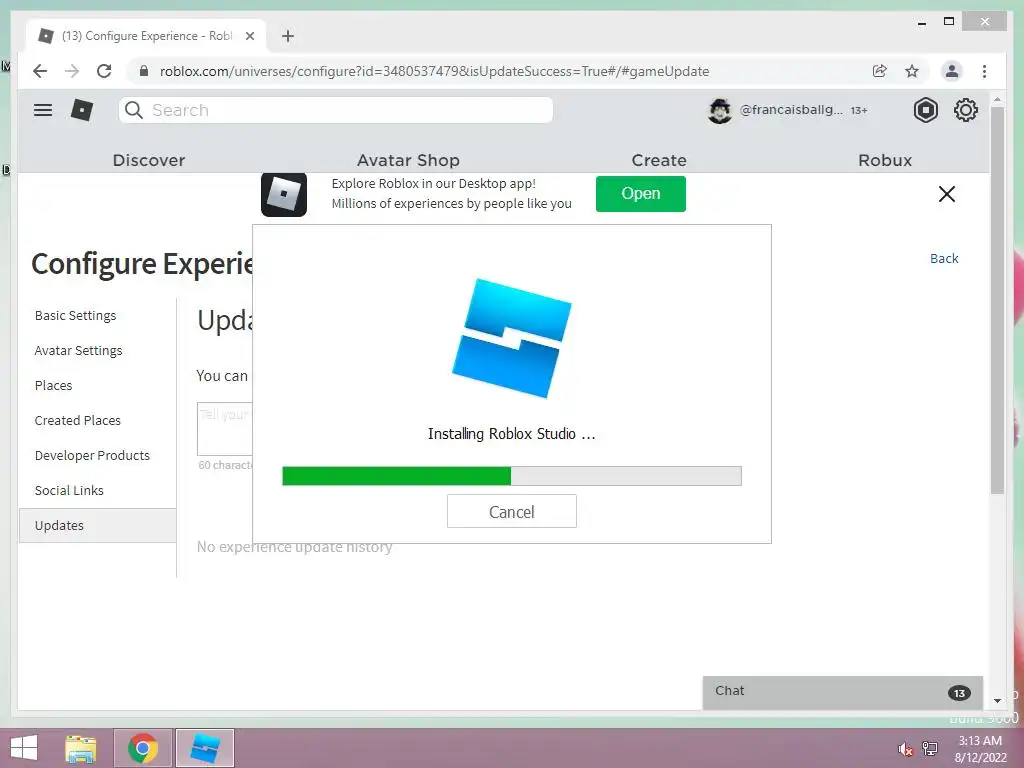Open the Robux balance icon

click(925, 110)
